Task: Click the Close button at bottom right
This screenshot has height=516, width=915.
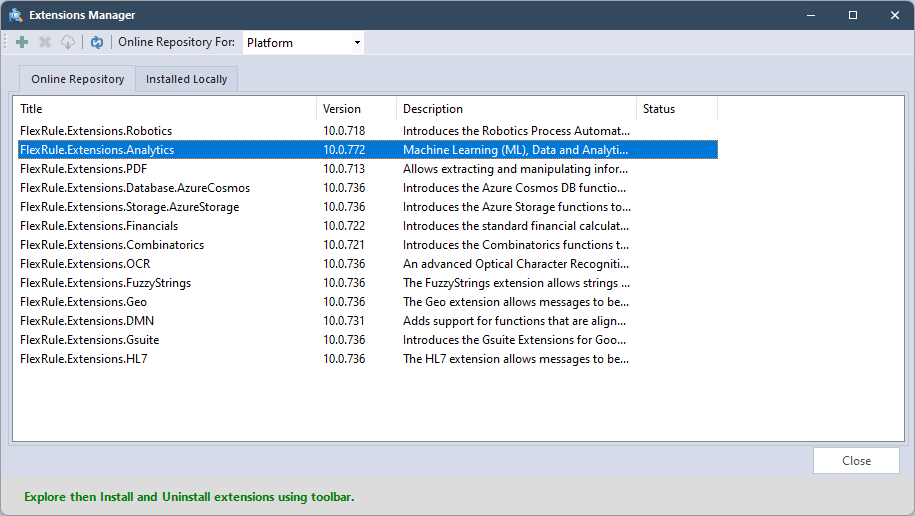Action: point(856,461)
